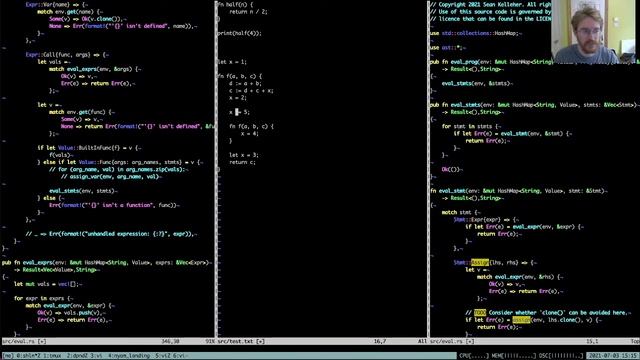Click the Copyright 2021 comment line

click(x=490, y=4)
